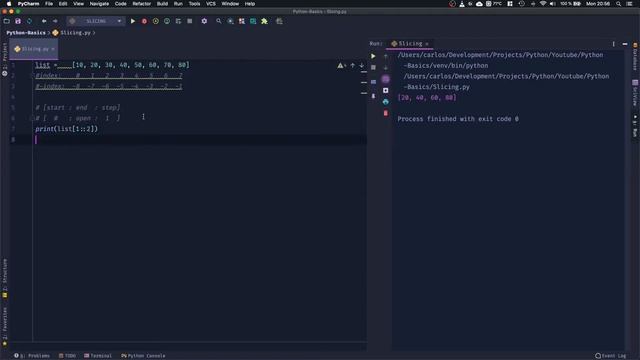This screenshot has height=360, width=640.
Task: Open the Python Console tool window
Action: [143, 356]
